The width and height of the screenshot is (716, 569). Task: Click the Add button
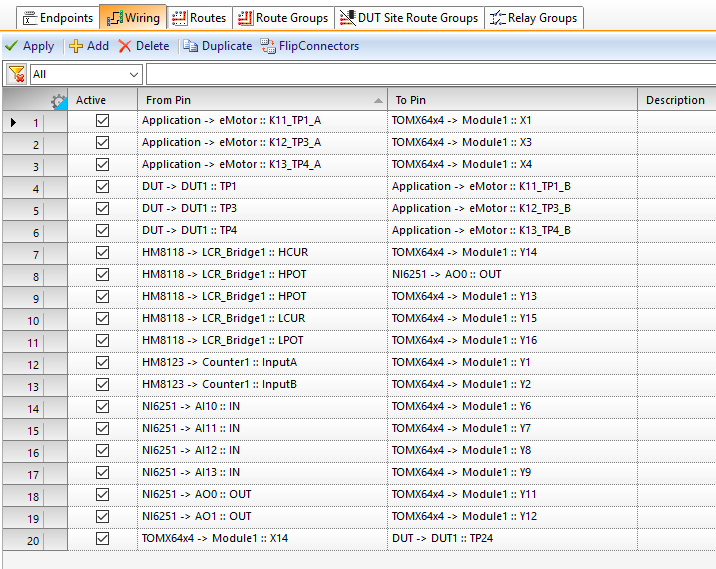point(89,46)
